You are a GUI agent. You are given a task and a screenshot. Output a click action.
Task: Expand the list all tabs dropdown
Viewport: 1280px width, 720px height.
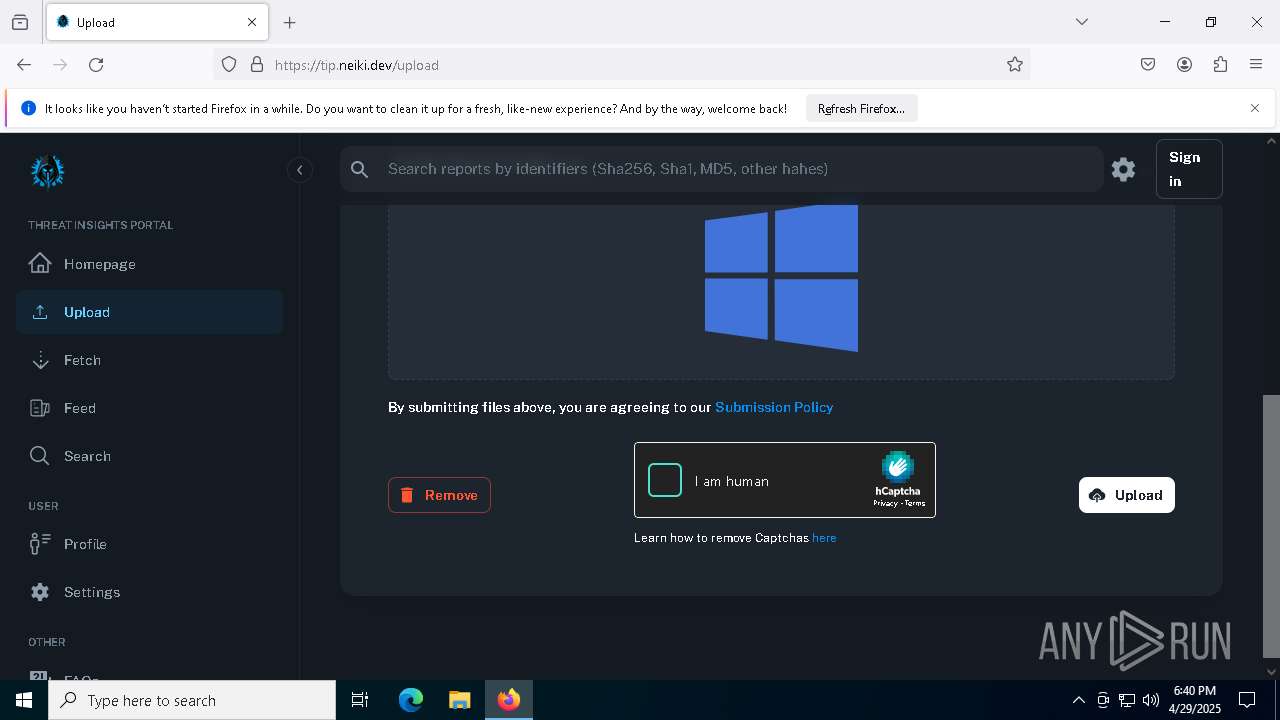(1081, 22)
